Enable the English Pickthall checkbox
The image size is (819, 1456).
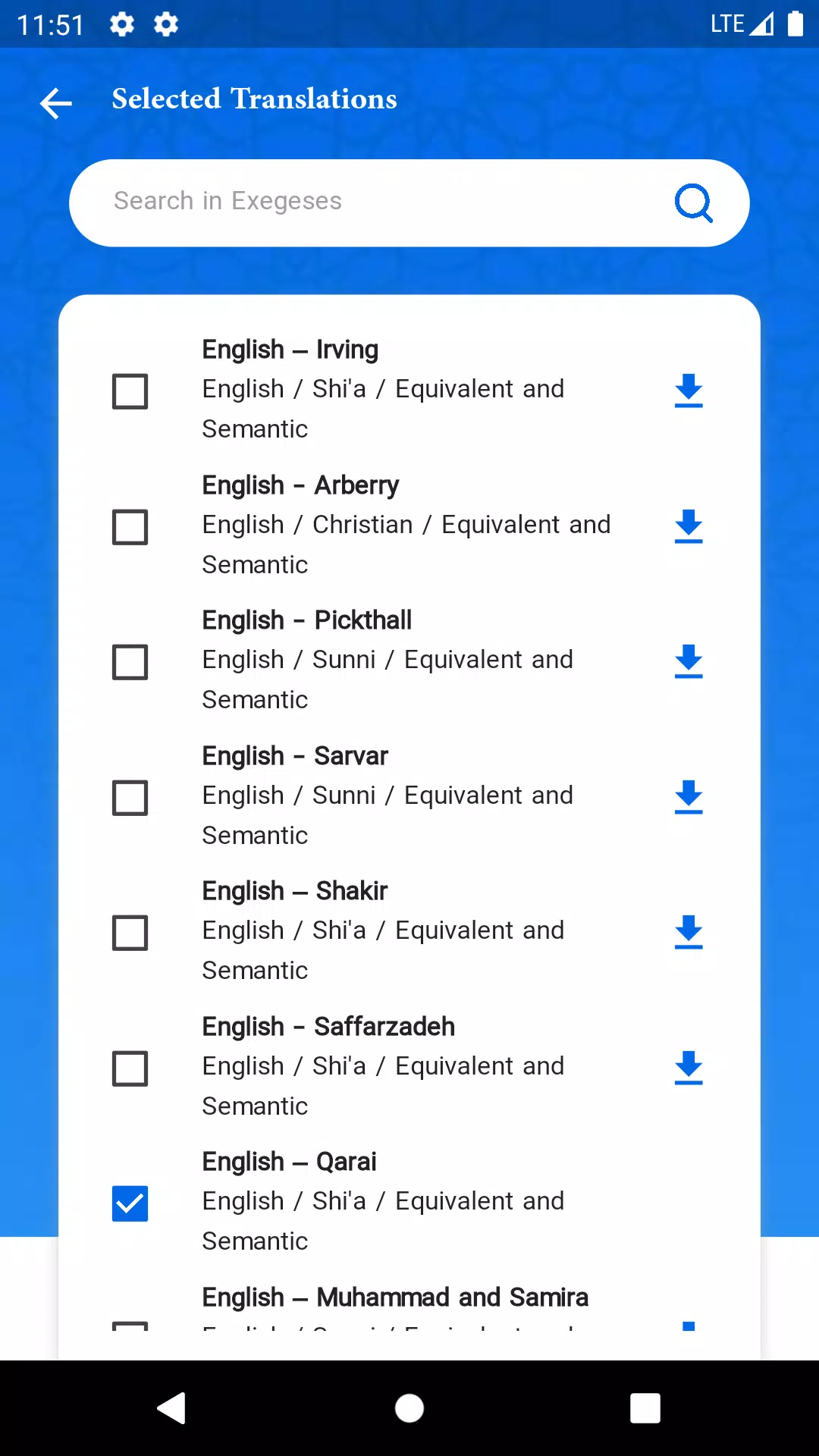point(130,662)
